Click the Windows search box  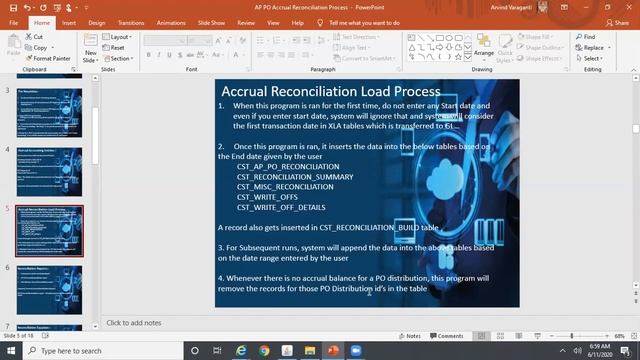103,351
